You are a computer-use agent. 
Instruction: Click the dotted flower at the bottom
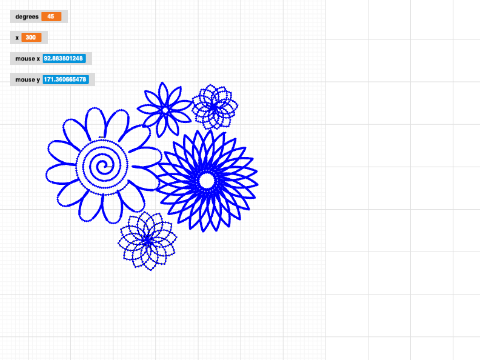click(147, 241)
